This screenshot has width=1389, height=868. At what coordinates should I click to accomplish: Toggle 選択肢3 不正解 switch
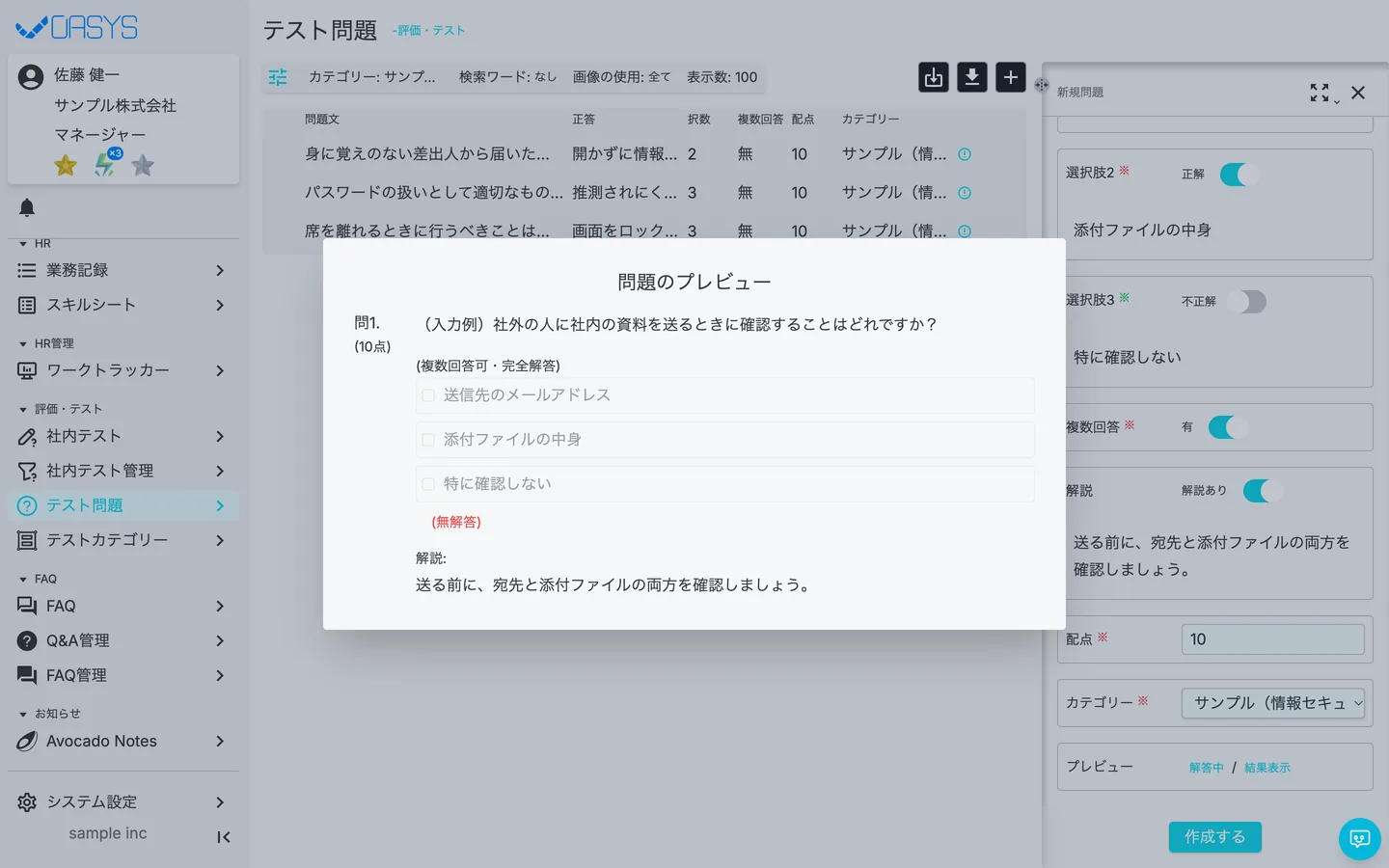click(1246, 302)
